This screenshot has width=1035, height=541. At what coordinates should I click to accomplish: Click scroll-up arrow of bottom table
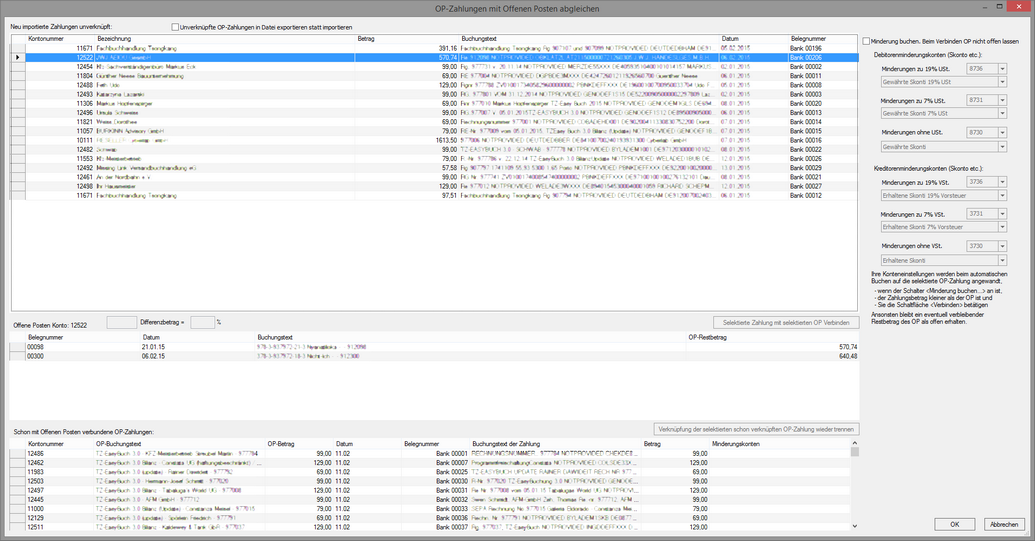(x=854, y=444)
